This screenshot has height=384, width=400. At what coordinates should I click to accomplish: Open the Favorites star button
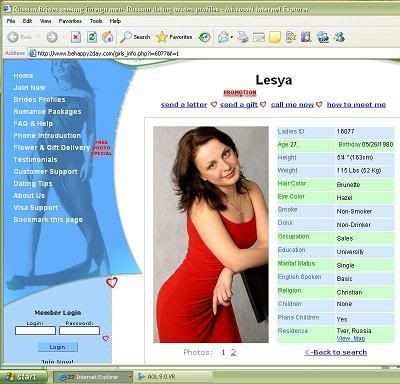[174, 37]
